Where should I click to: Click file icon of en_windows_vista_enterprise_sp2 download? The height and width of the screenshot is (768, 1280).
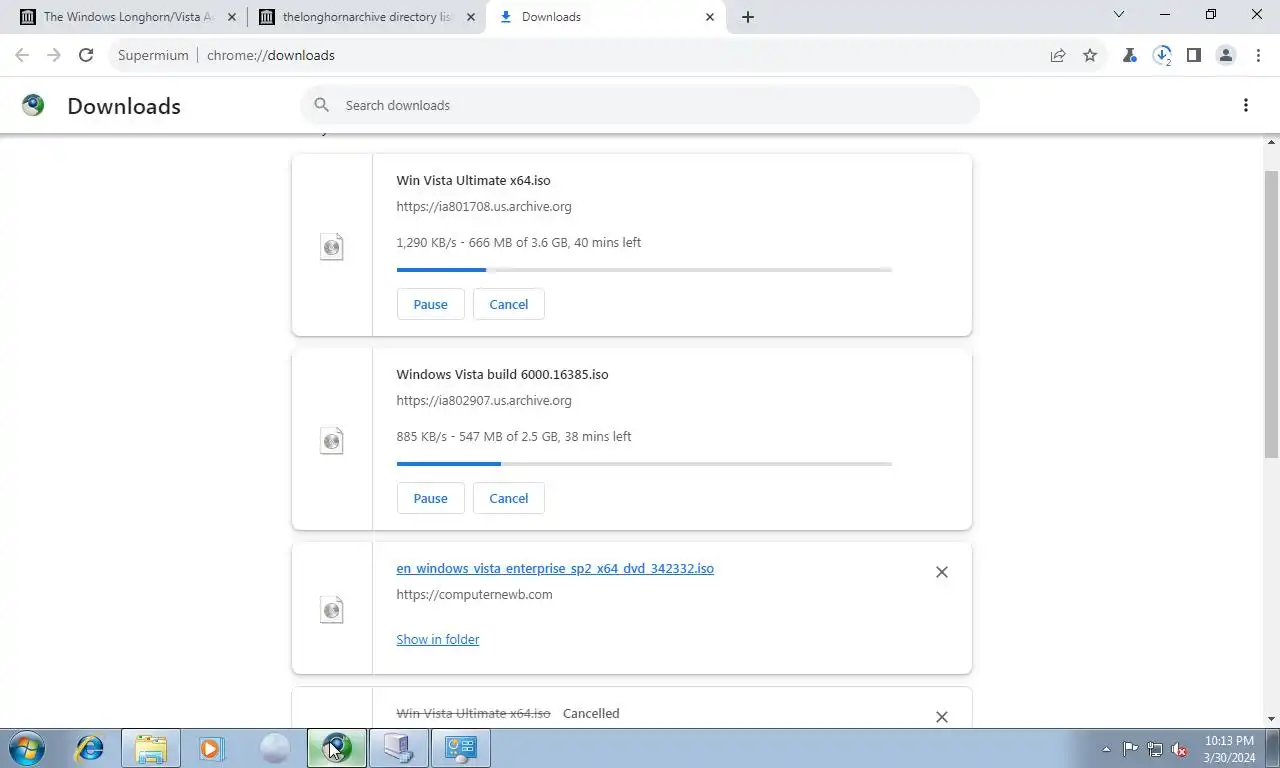click(x=332, y=609)
